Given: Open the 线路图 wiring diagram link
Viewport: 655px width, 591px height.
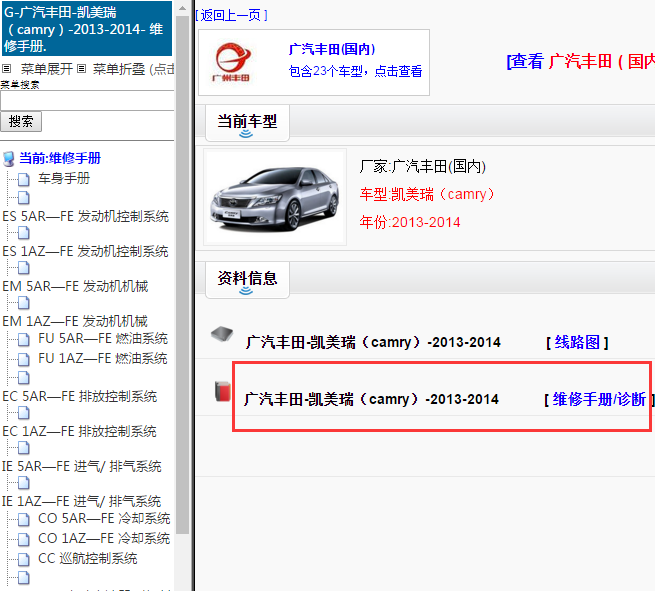Looking at the screenshot, I should (577, 342).
